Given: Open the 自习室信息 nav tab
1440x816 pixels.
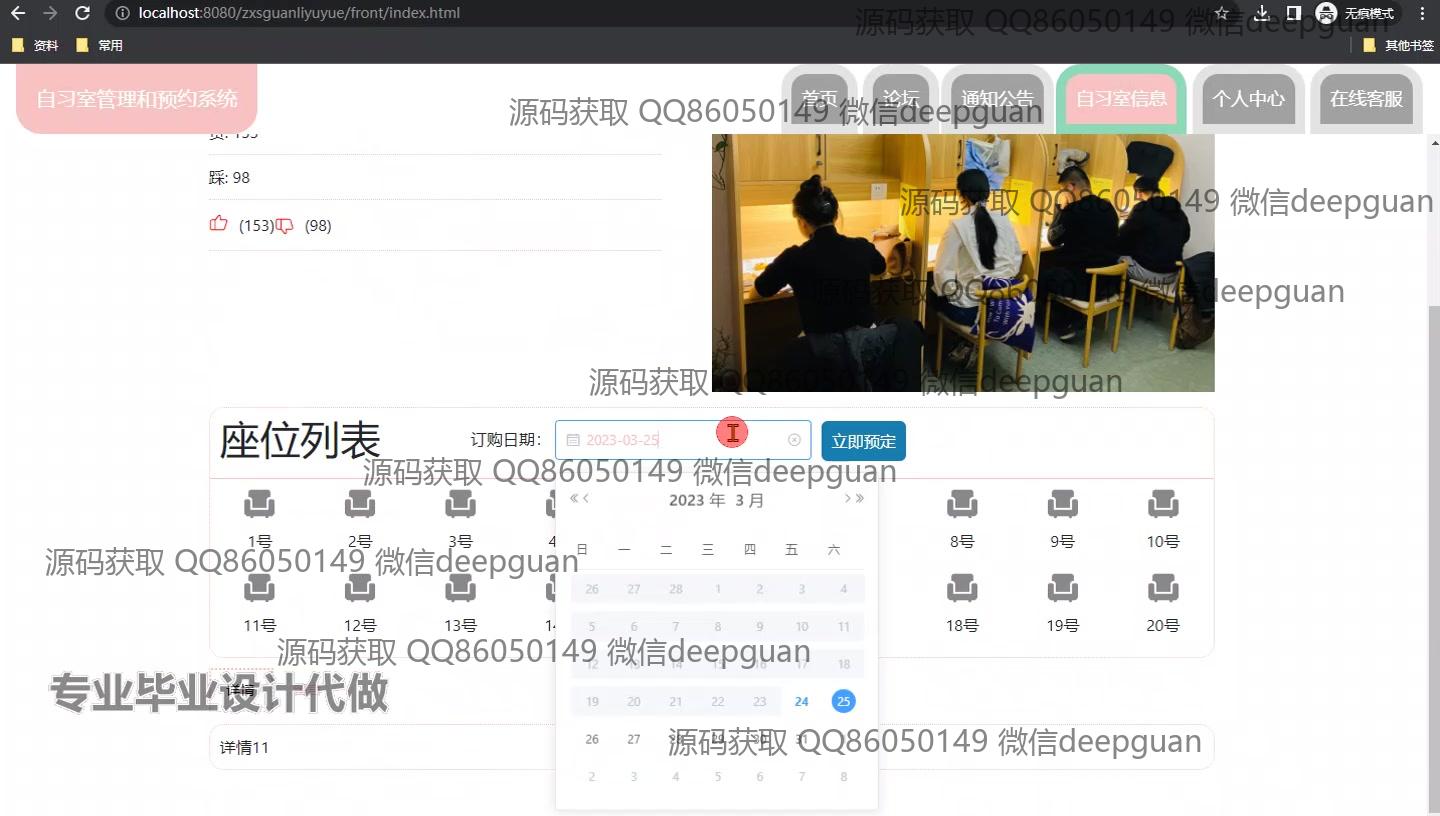Looking at the screenshot, I should pyautogui.click(x=1121, y=99).
